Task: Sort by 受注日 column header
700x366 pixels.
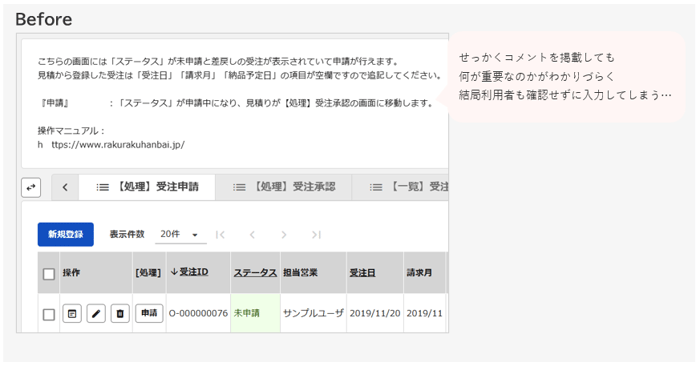Action: [362, 272]
